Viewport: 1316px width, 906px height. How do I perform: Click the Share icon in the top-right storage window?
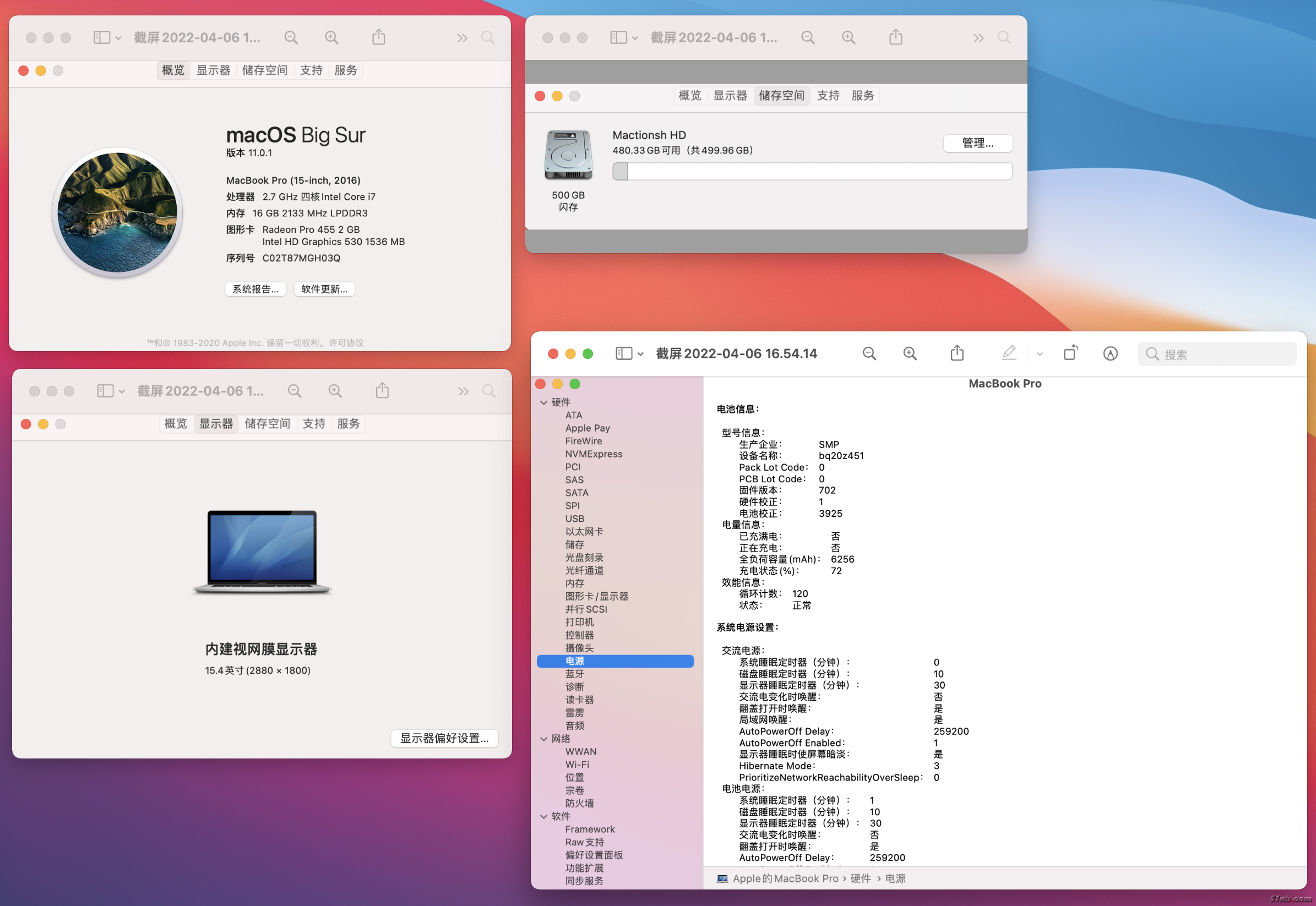[895, 37]
